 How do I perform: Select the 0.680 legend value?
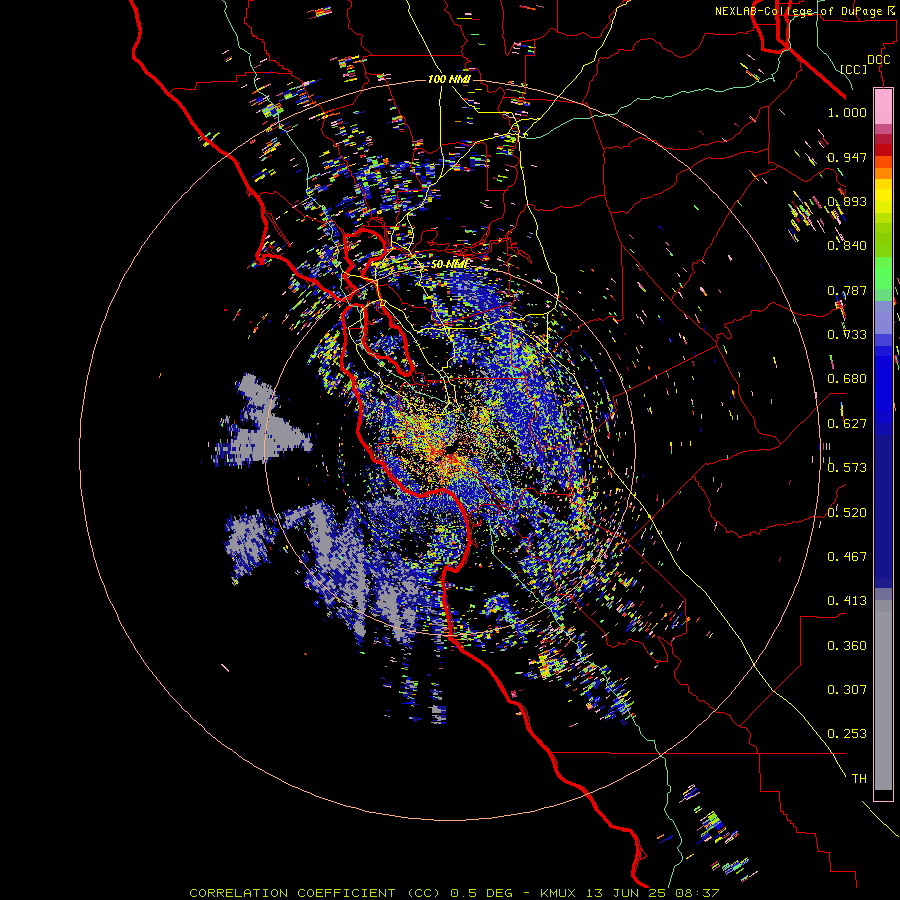[847, 379]
